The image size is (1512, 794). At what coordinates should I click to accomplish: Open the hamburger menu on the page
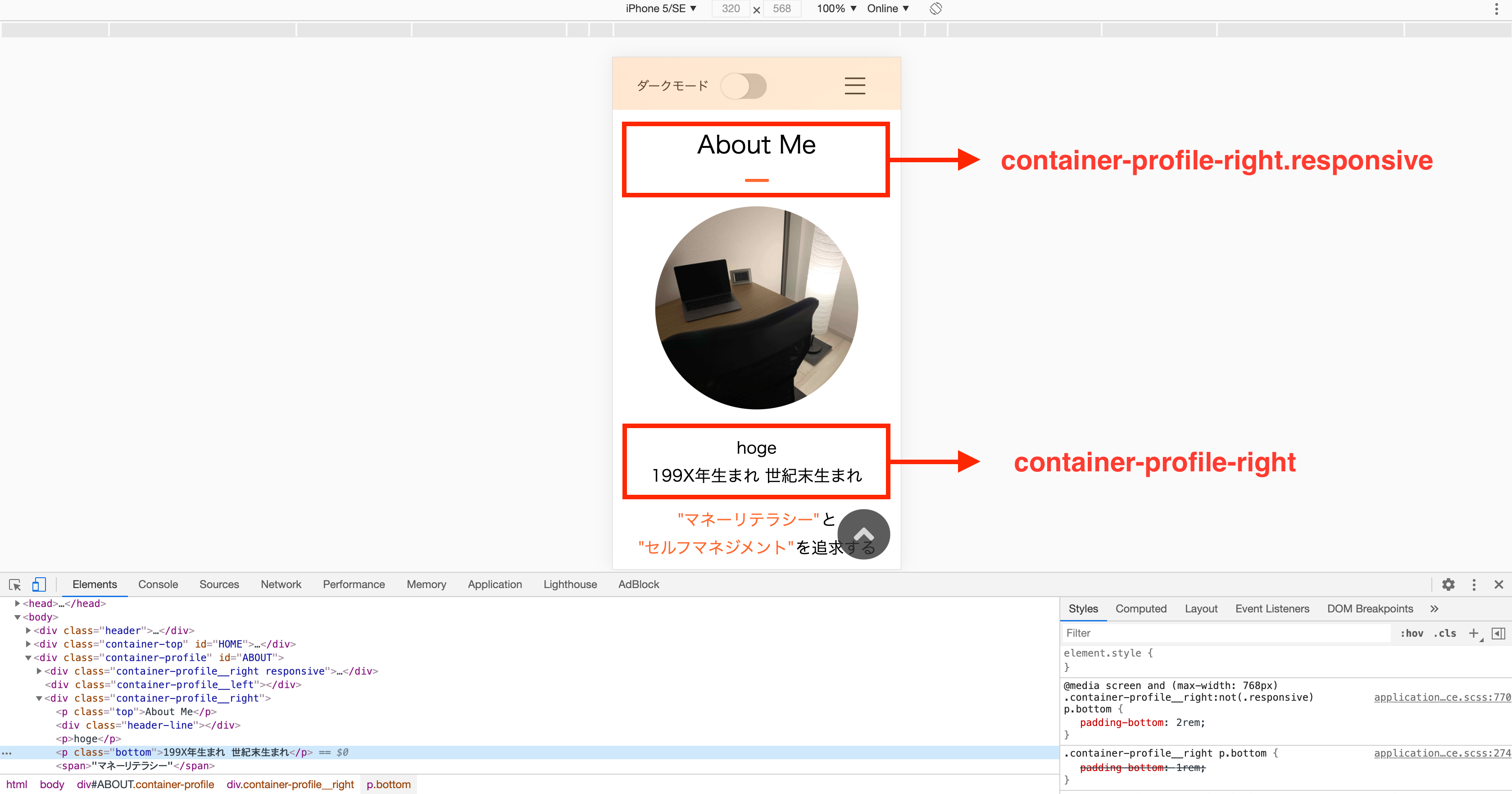[x=854, y=86]
